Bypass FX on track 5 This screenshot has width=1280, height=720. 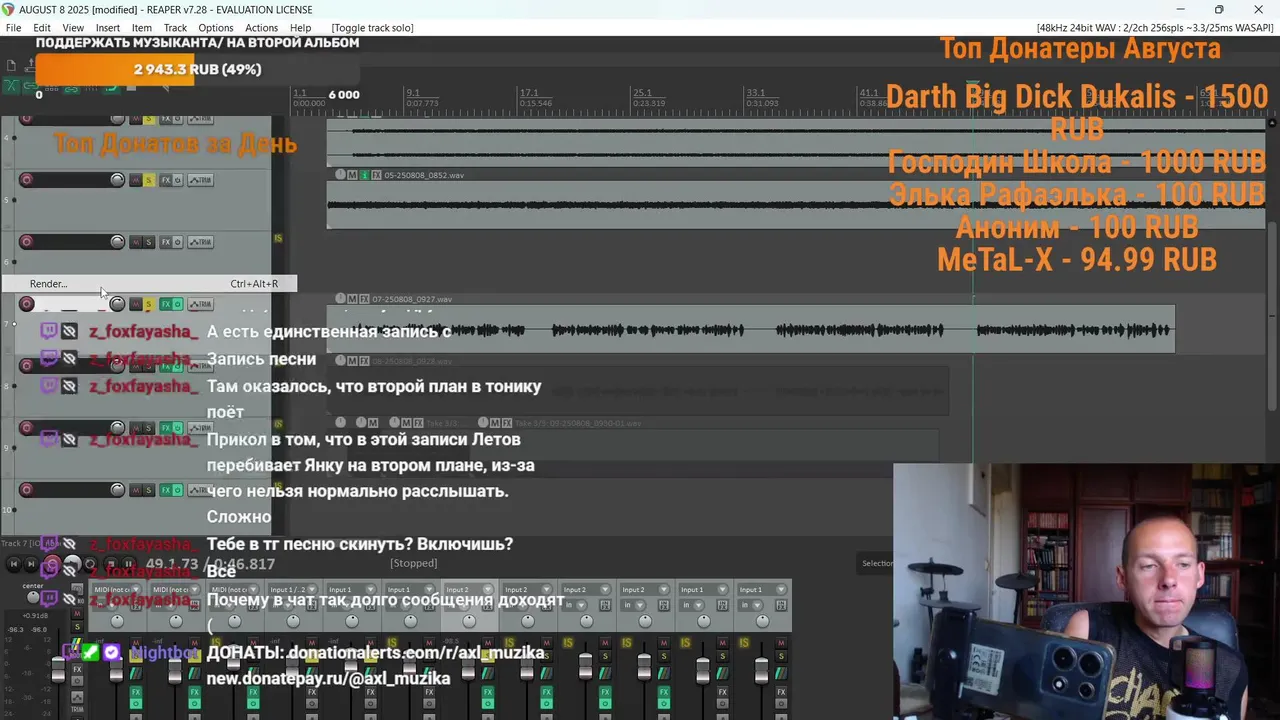tap(178, 180)
